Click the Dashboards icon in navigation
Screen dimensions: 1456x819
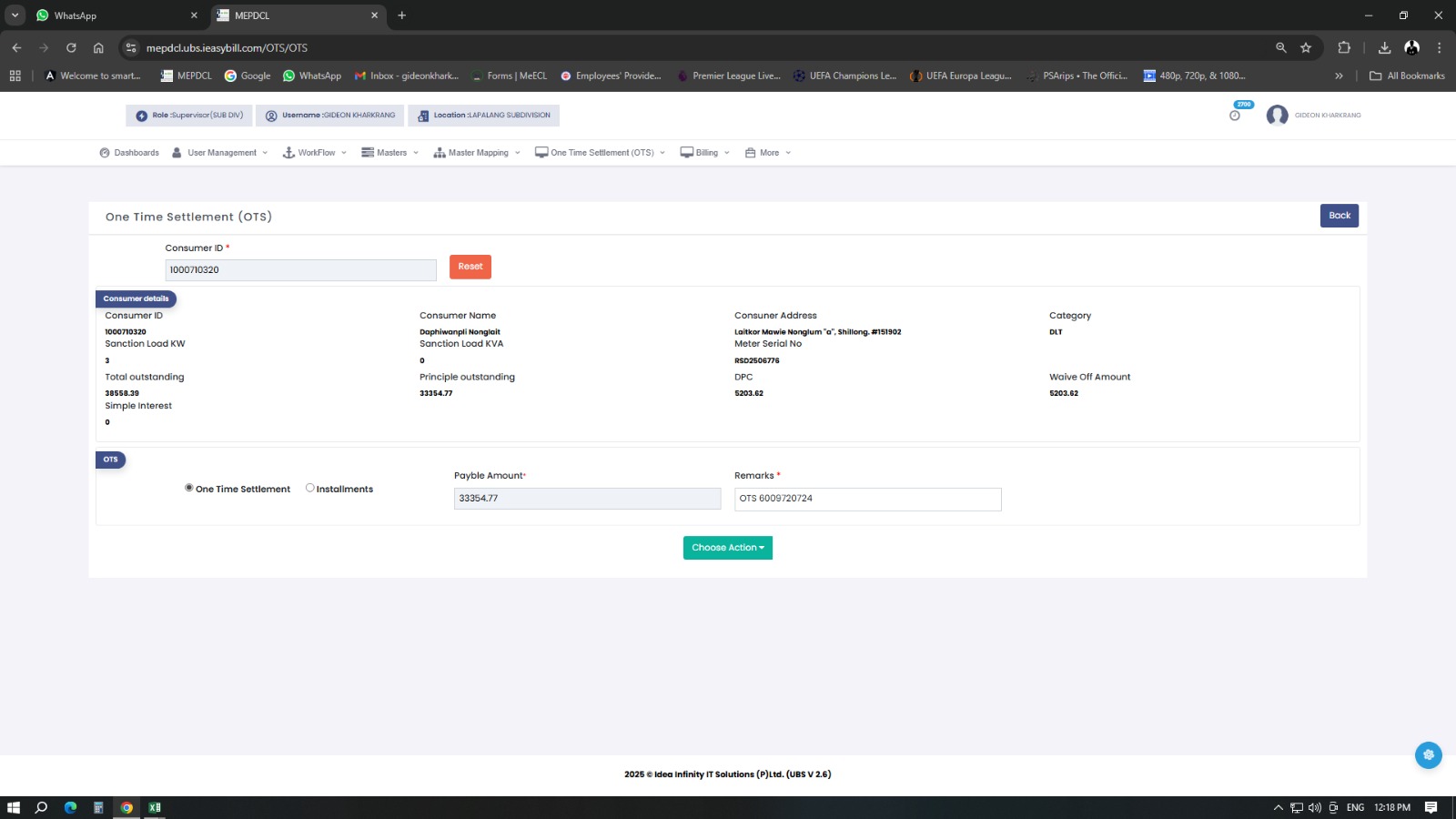pyautogui.click(x=105, y=153)
